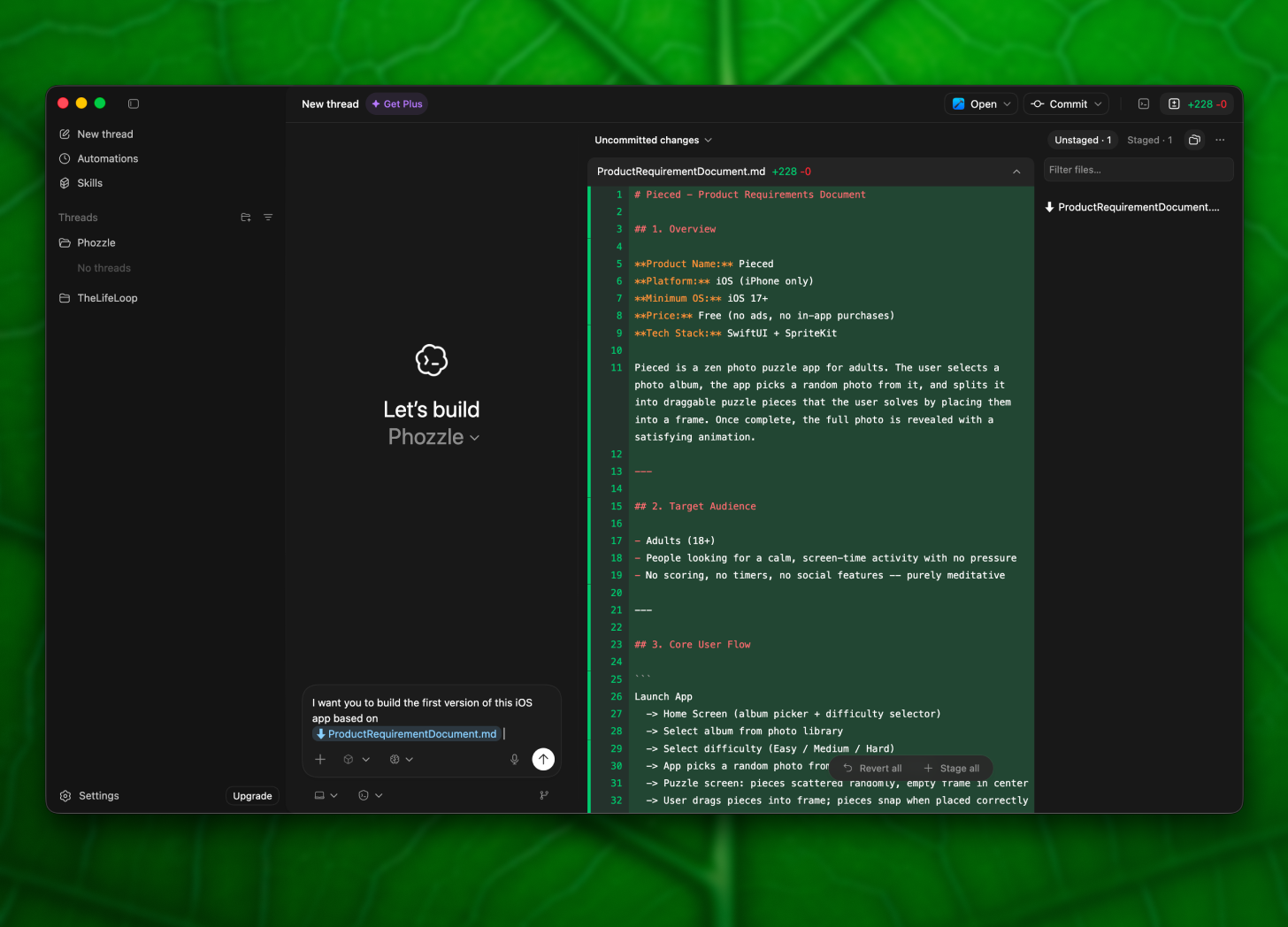Click the plus attach icon in composer
This screenshot has width=1288, height=927.
pyautogui.click(x=320, y=760)
